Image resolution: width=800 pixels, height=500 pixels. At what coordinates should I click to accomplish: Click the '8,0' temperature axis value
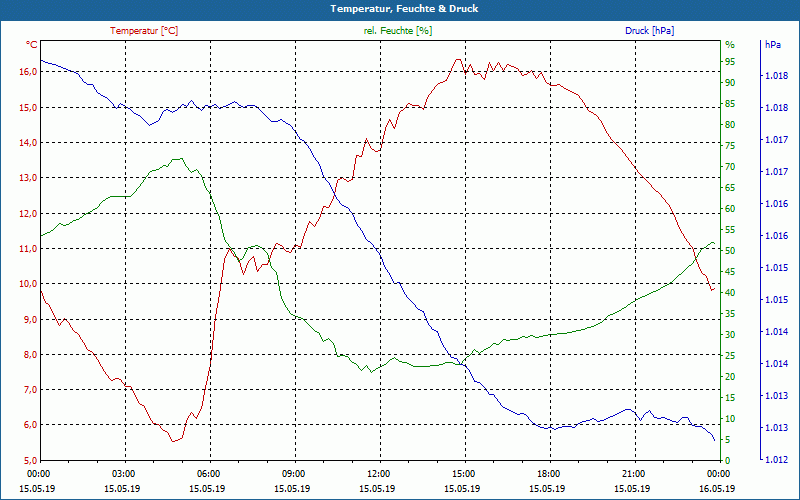(x=30, y=355)
